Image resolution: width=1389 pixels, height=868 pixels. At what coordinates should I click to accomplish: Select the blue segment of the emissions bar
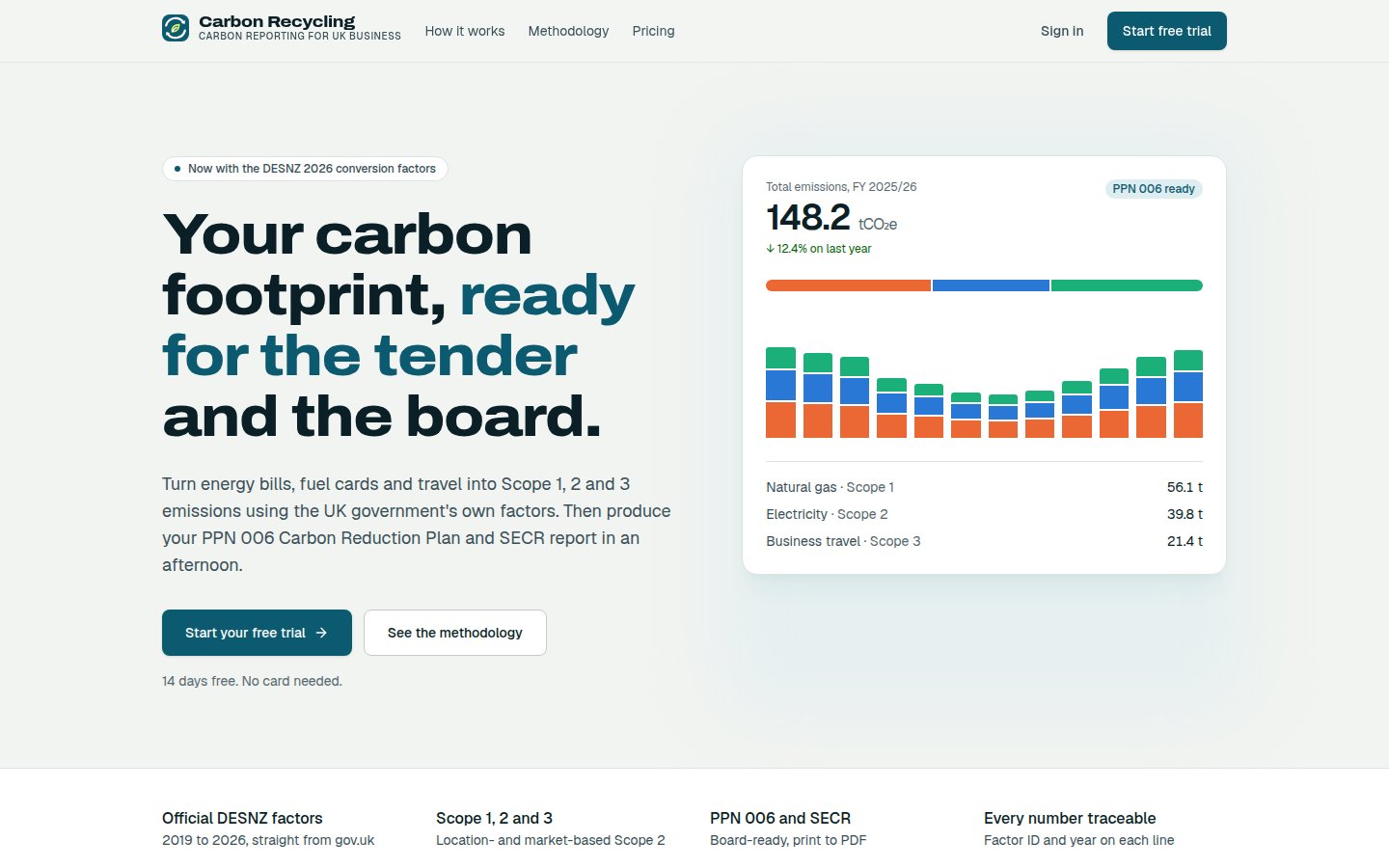click(991, 285)
